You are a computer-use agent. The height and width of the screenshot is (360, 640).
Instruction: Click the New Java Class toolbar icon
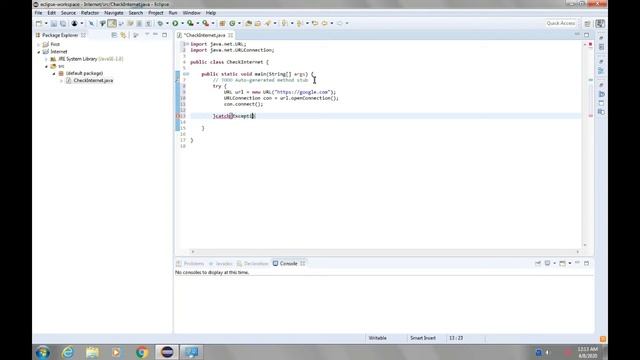pyautogui.click(x=232, y=24)
